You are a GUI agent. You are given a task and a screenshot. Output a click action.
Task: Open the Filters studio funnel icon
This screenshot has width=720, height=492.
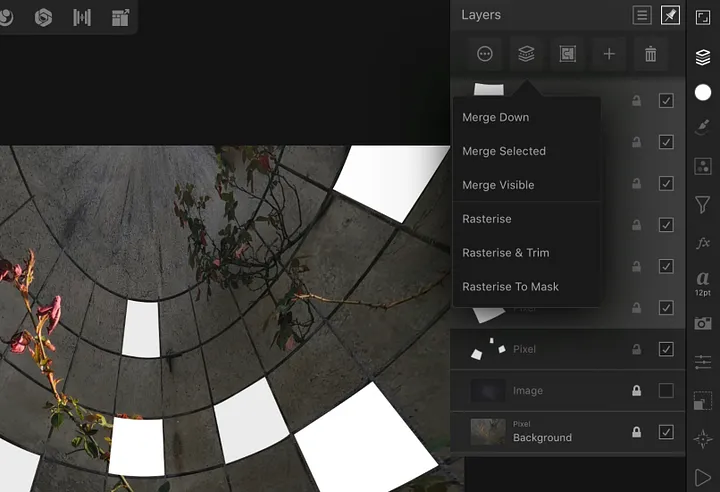point(703,205)
